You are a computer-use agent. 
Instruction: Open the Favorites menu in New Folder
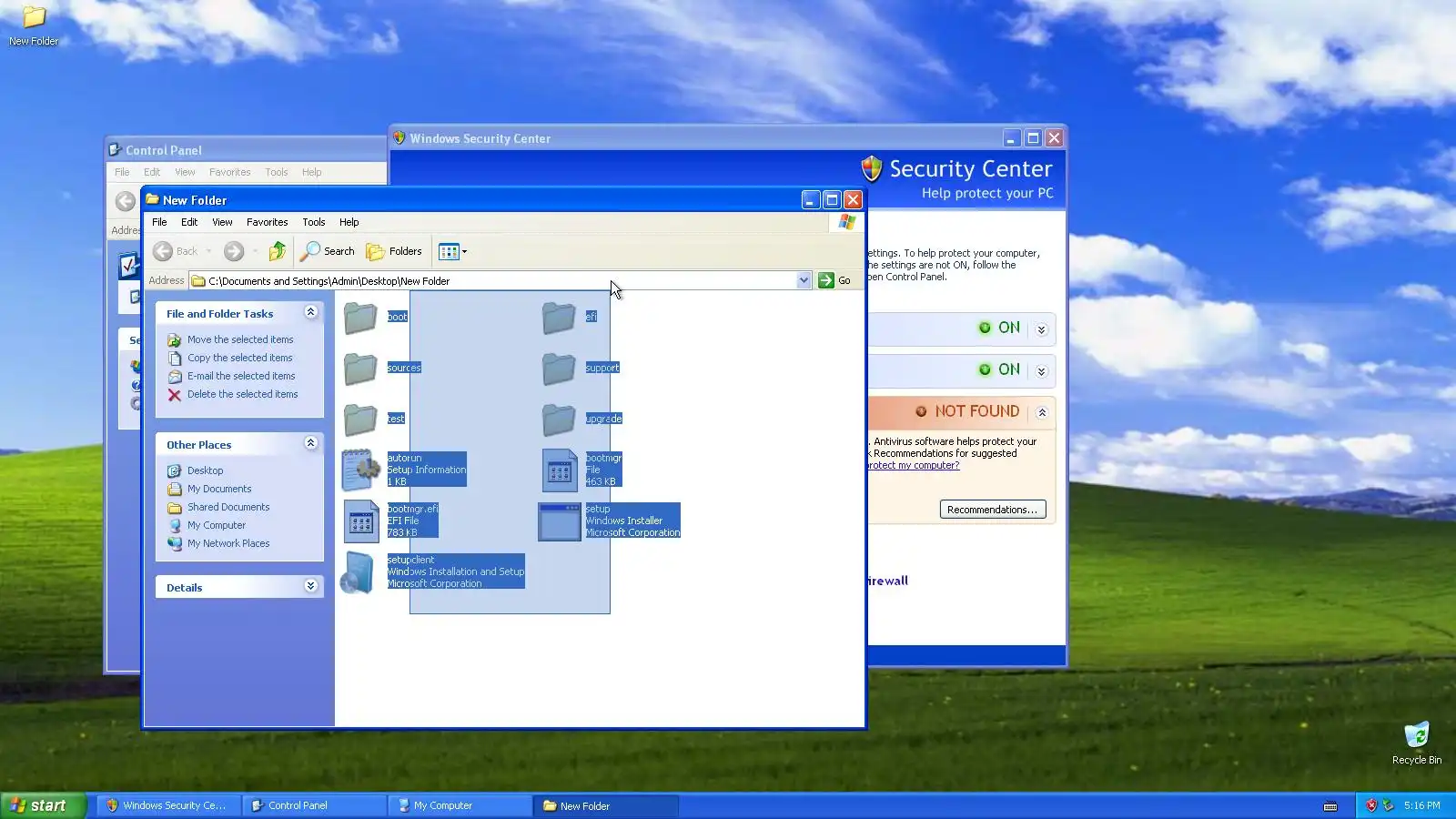click(267, 222)
